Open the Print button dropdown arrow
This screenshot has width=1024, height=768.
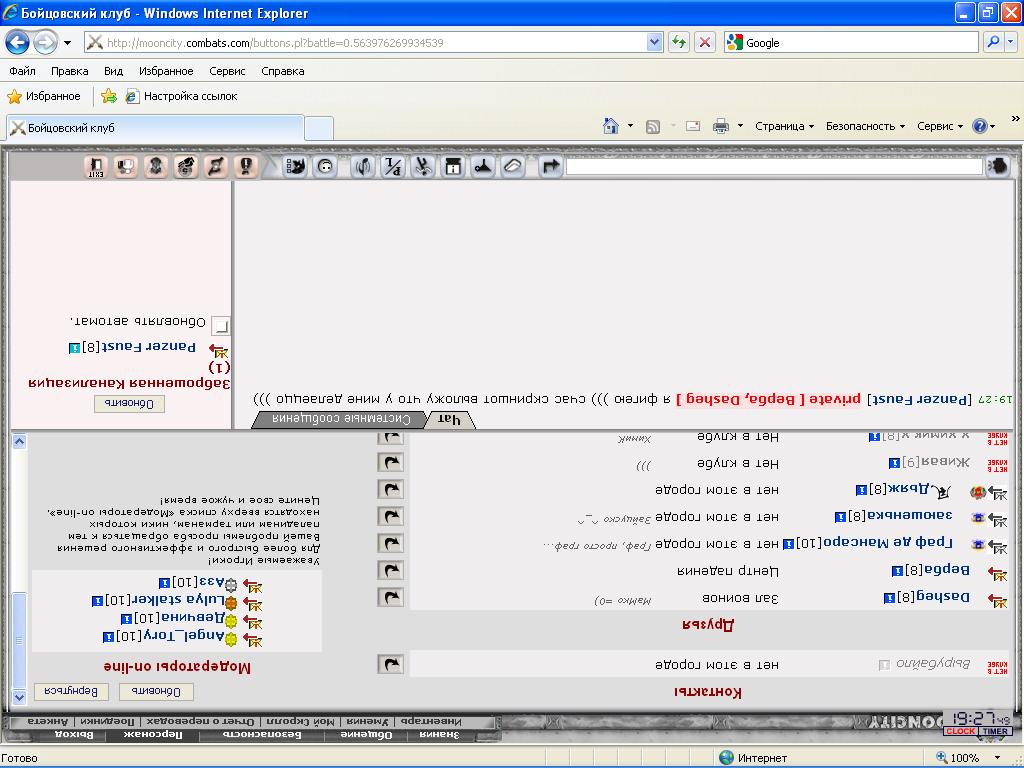click(740, 126)
